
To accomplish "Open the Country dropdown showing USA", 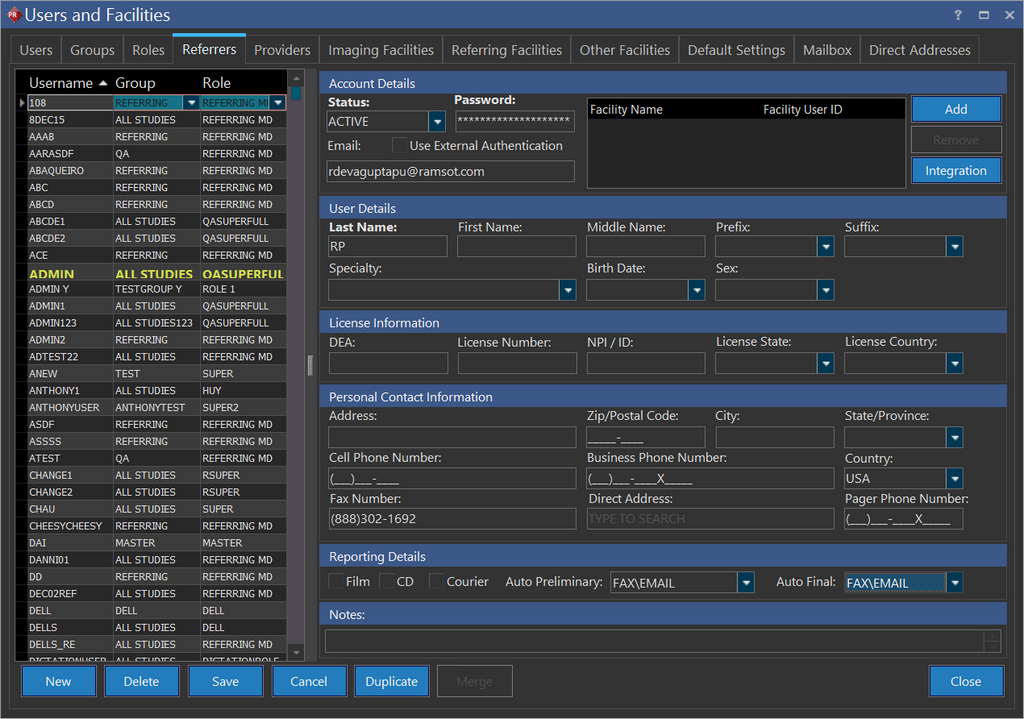I will (954, 479).
